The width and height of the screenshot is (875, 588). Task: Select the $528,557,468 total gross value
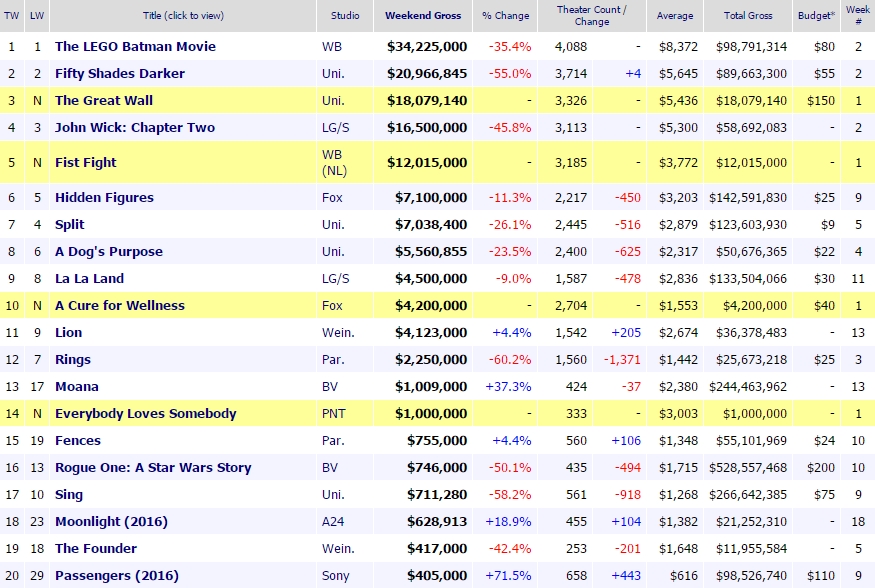[748, 467]
